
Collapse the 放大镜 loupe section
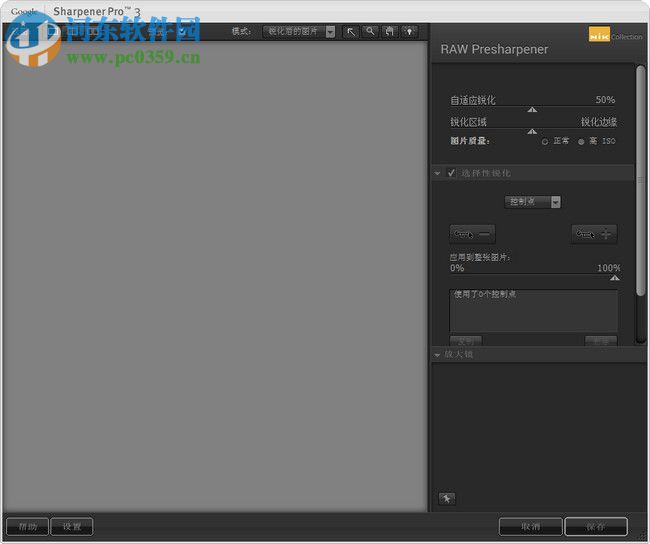[437, 355]
